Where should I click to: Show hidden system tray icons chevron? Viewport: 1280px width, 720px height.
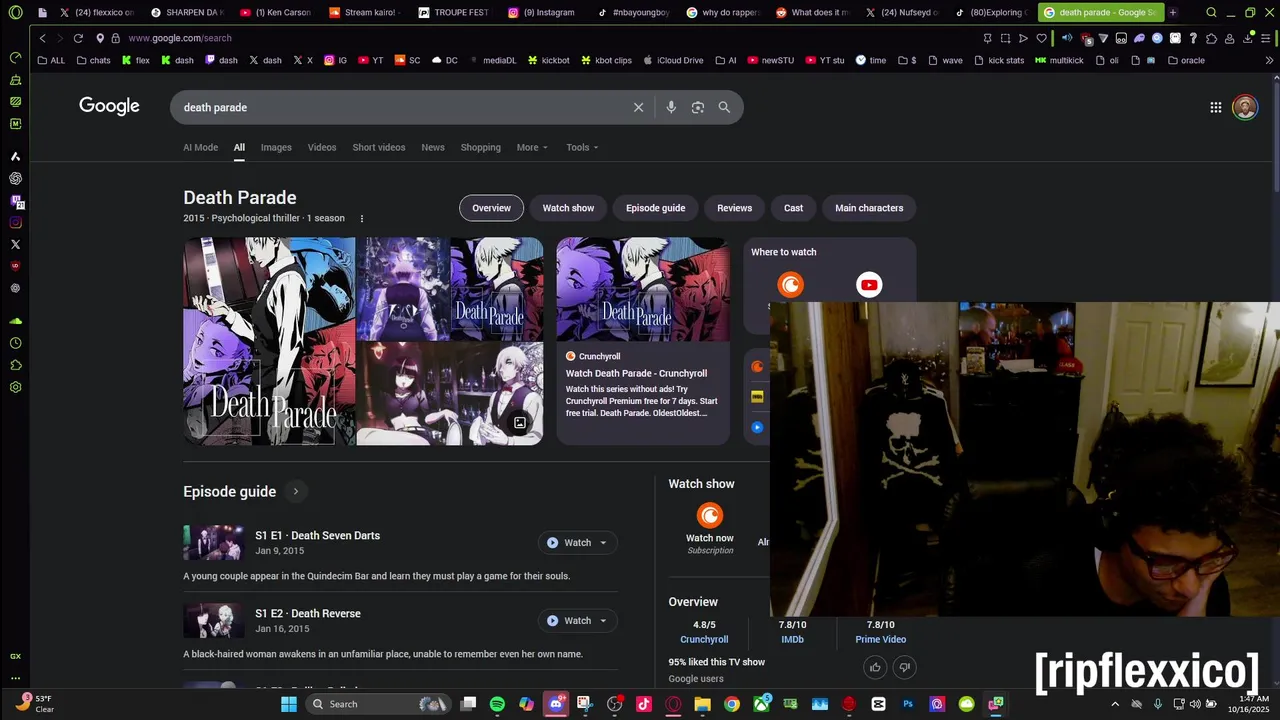click(x=1115, y=704)
